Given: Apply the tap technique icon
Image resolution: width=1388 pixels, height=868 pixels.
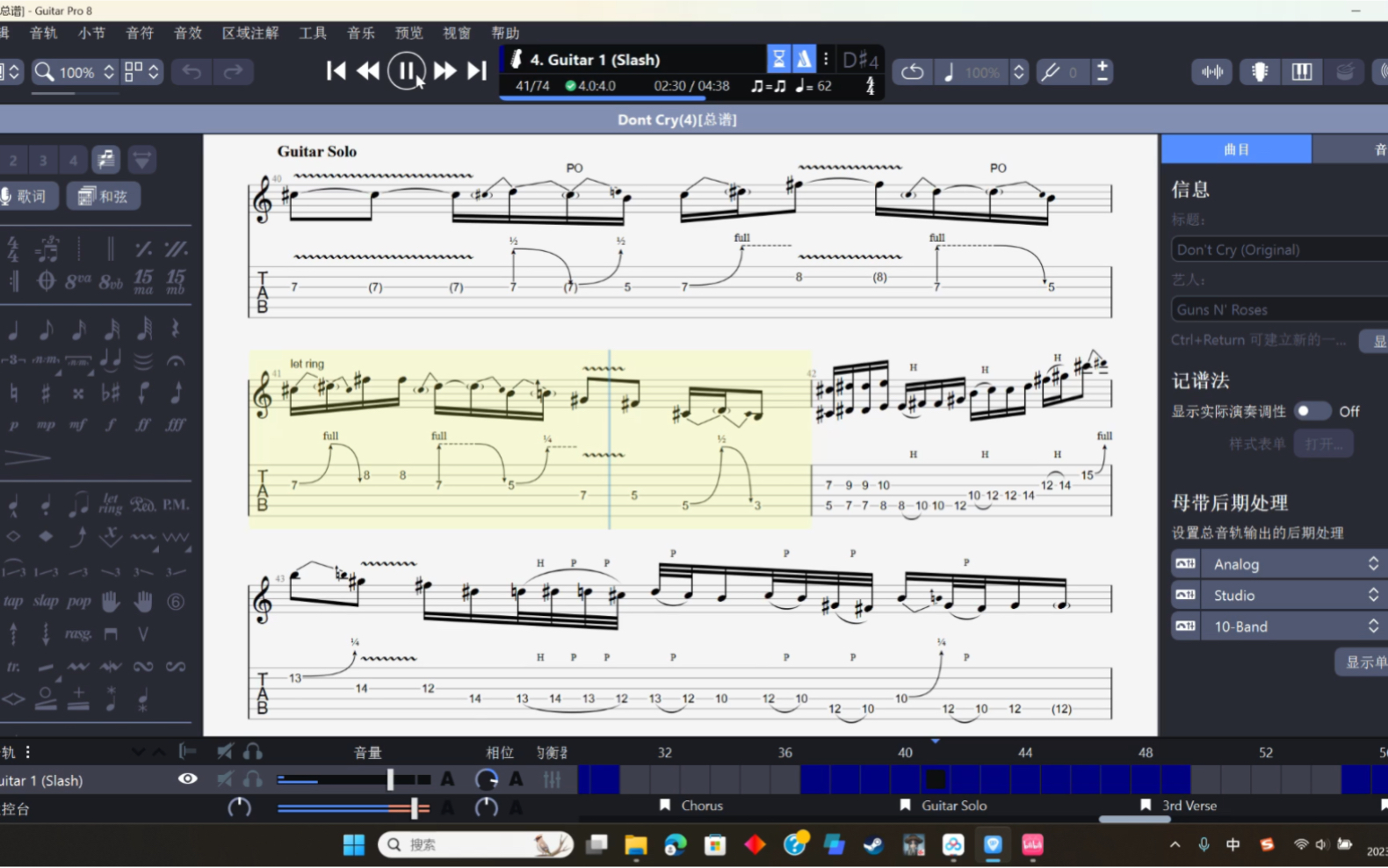Looking at the screenshot, I should (x=13, y=602).
